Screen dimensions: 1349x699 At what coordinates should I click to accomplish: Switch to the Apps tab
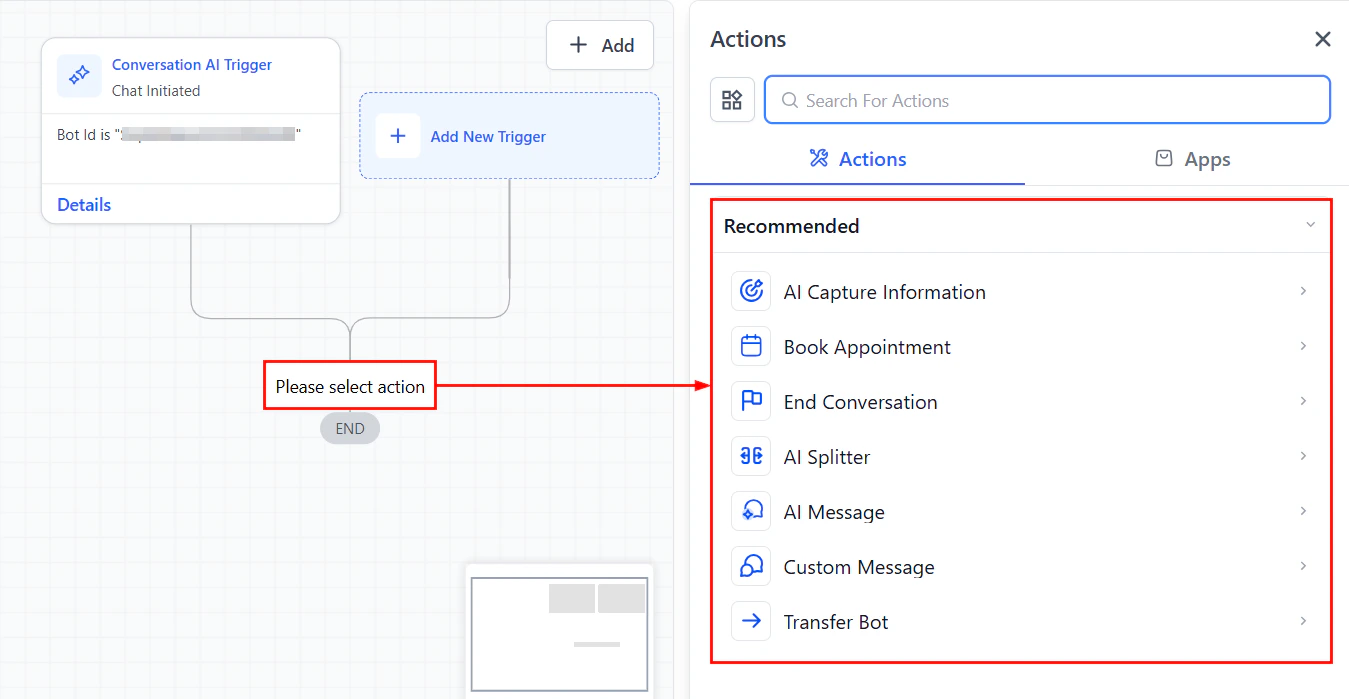1192,158
